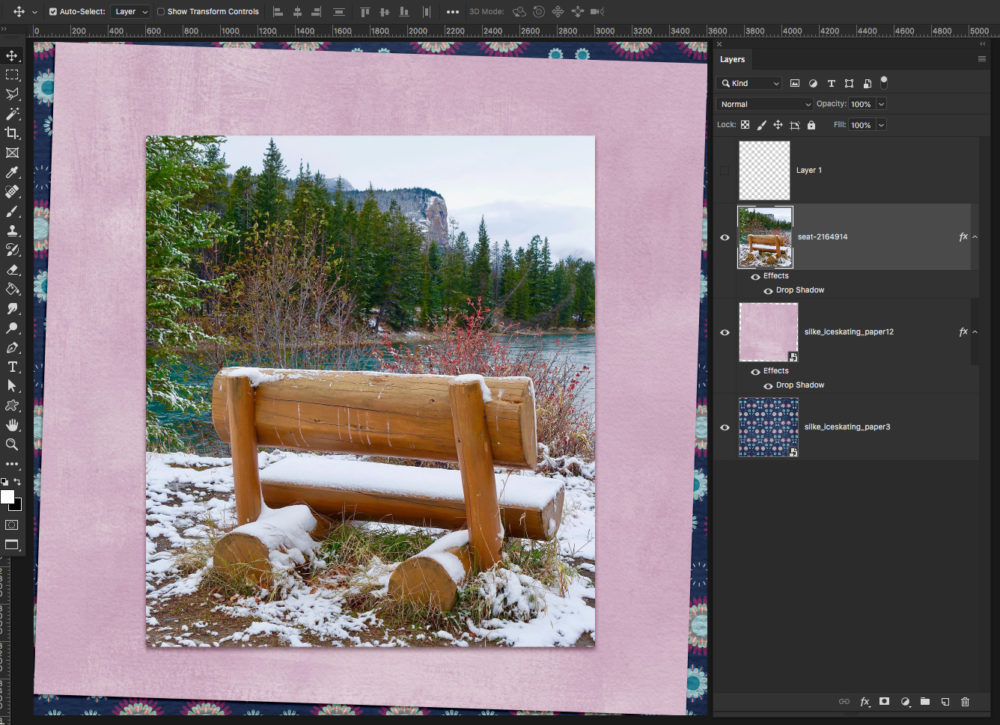This screenshot has height=725, width=1000.
Task: Create a new layer group folder
Action: [925, 702]
